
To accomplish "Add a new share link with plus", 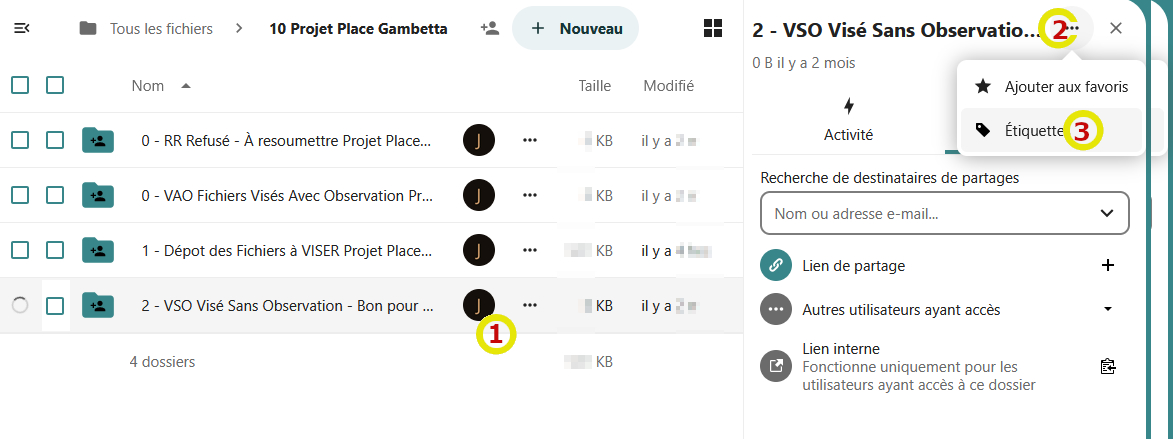I will [1107, 265].
